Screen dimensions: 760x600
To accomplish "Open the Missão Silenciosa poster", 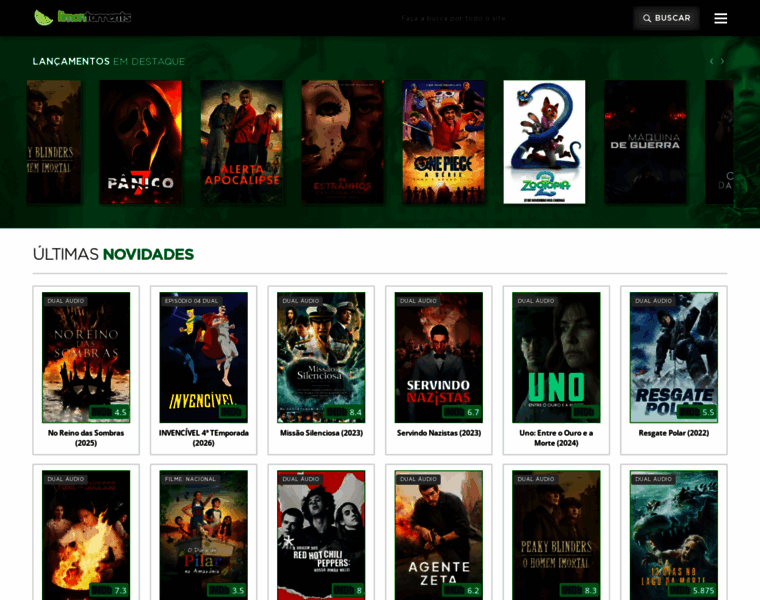I will 321,357.
